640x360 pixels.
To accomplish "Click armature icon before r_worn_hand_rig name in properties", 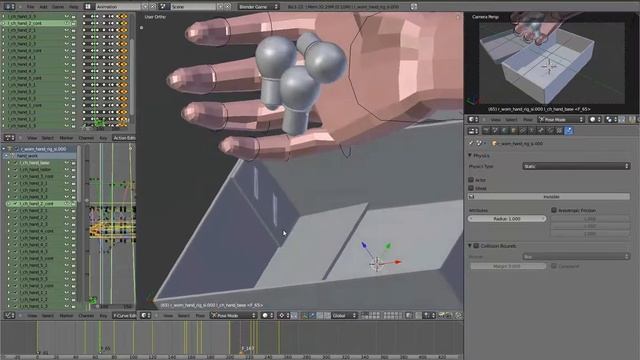I will click(x=494, y=144).
